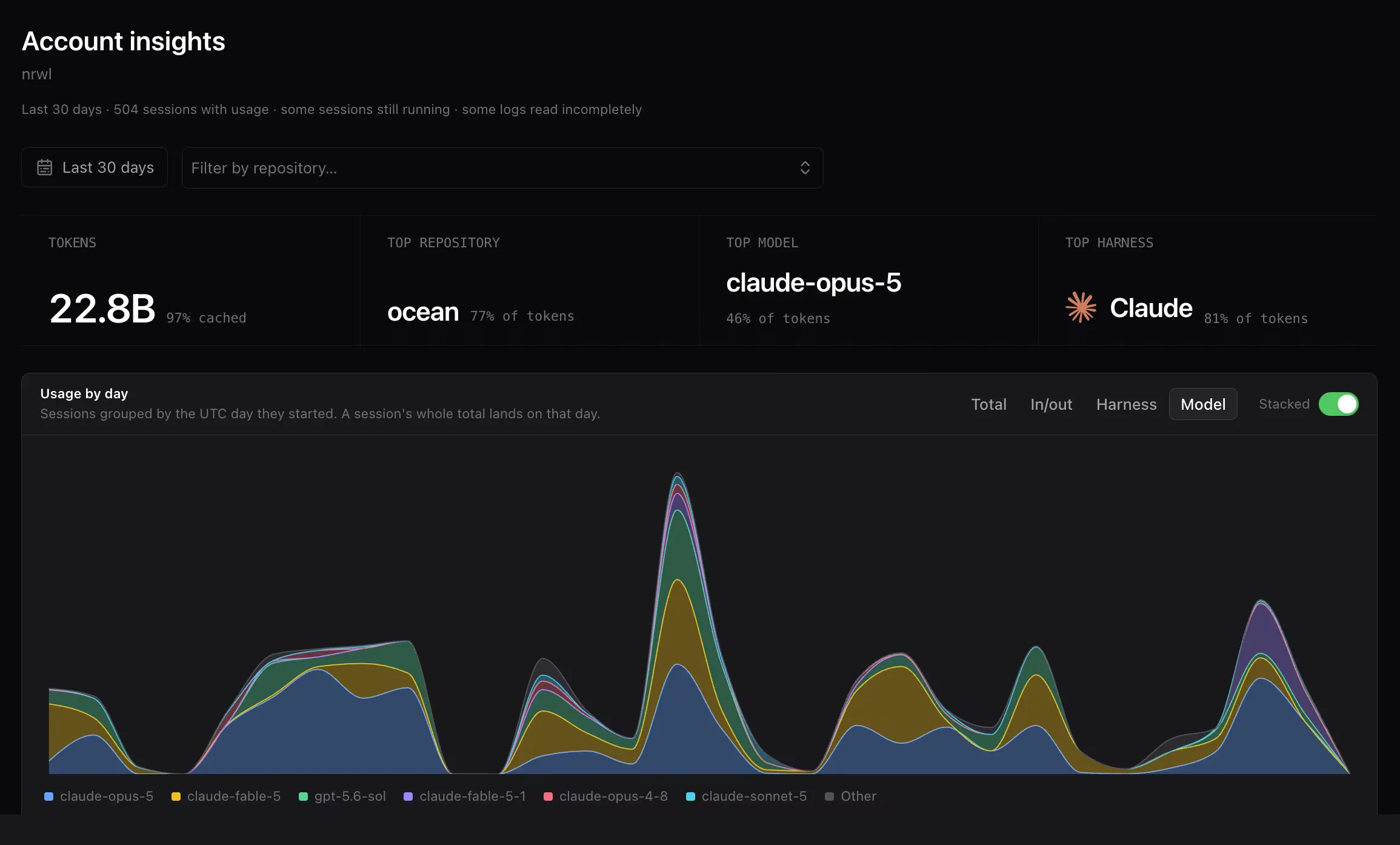
Task: Click the Usage by day title
Action: click(84, 393)
